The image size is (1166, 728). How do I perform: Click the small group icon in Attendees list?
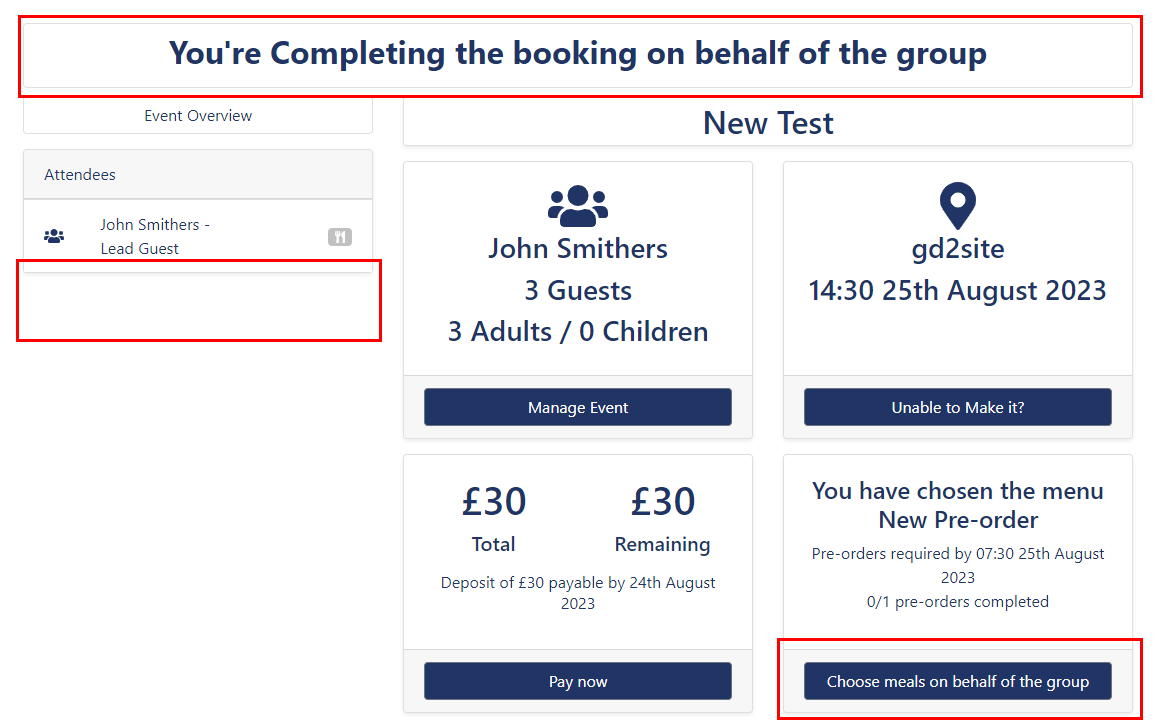54,236
